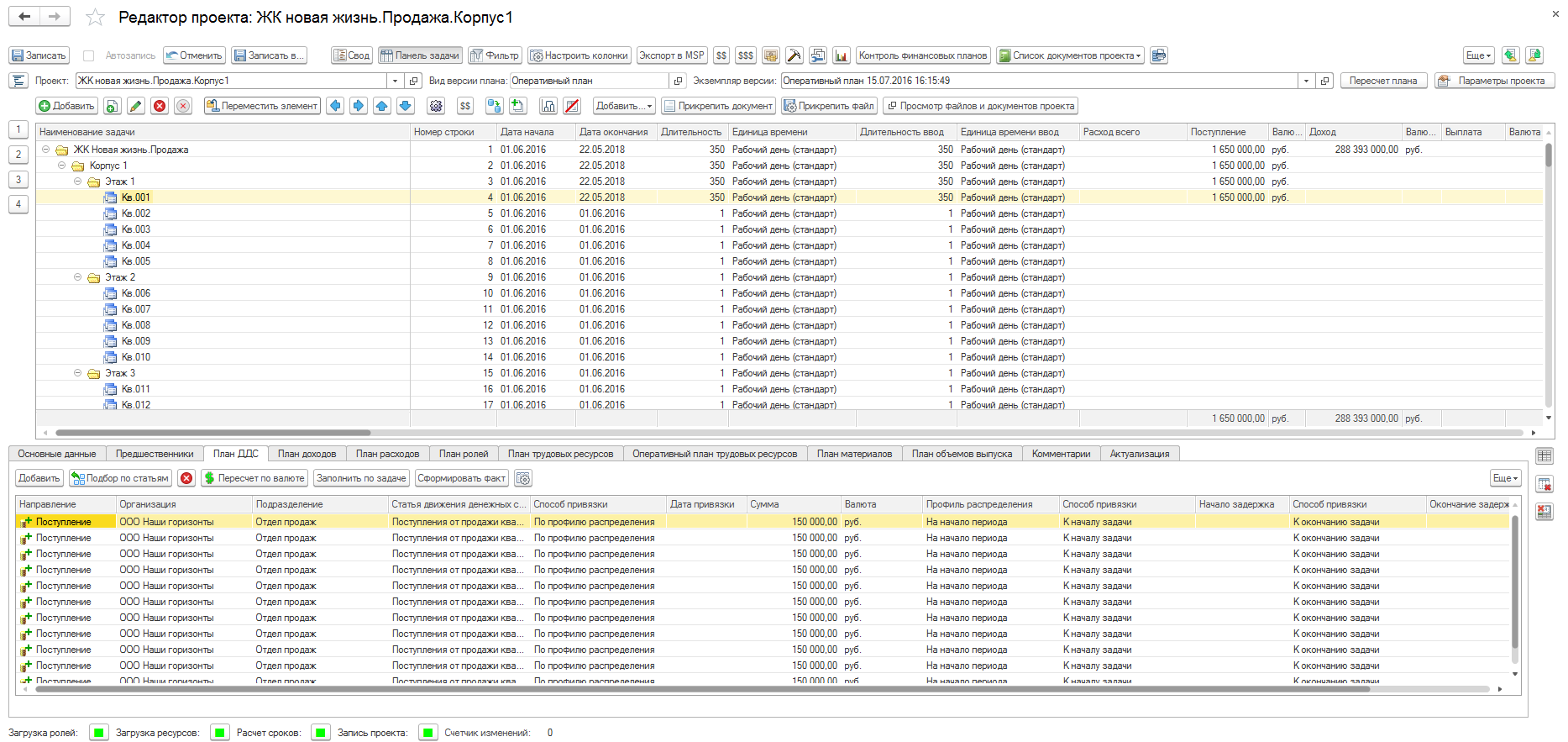Image resolution: width=1568 pixels, height=742 pixels.
Task: Move task up with blue arrow
Action: (x=382, y=106)
